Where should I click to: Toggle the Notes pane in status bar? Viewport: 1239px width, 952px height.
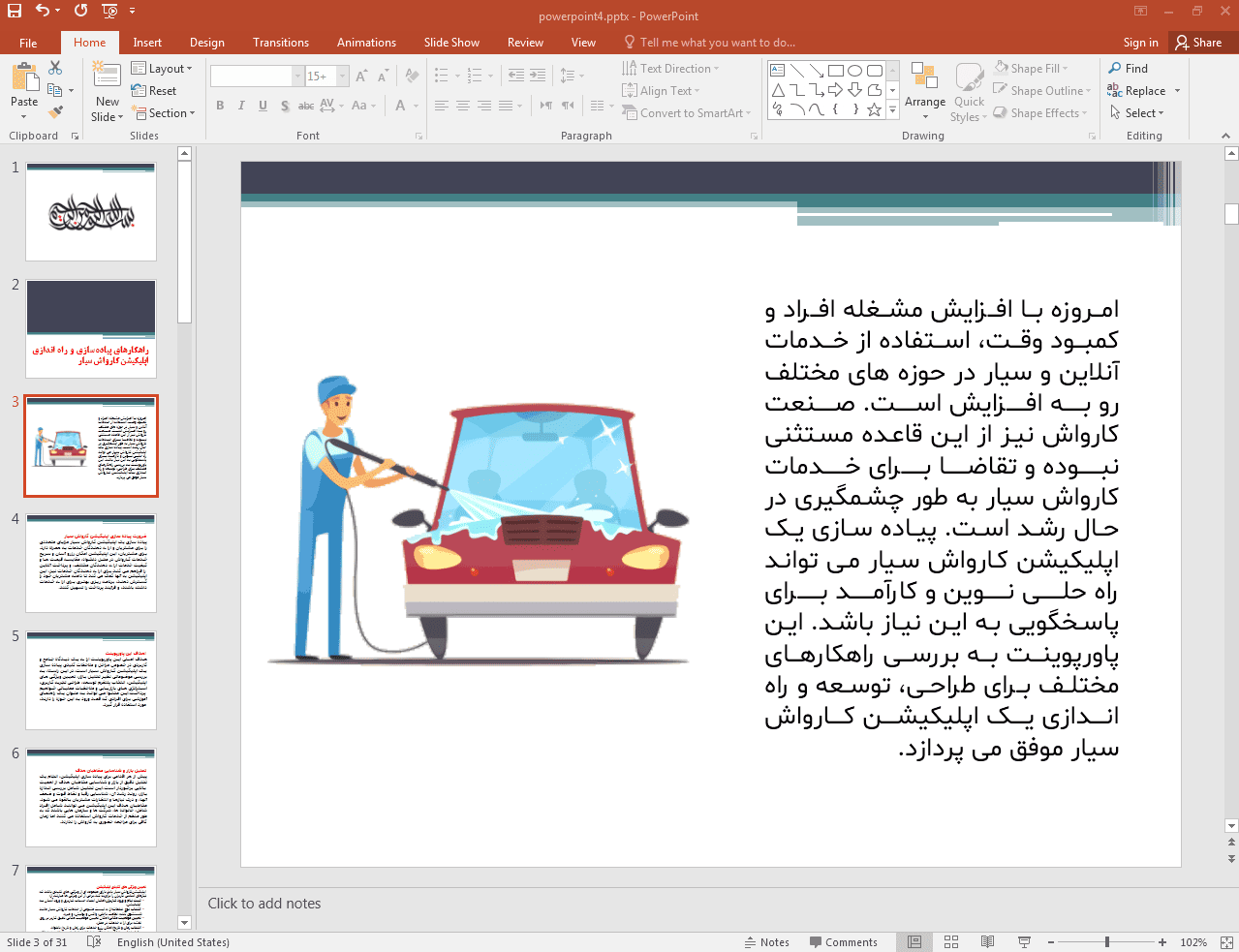766,942
